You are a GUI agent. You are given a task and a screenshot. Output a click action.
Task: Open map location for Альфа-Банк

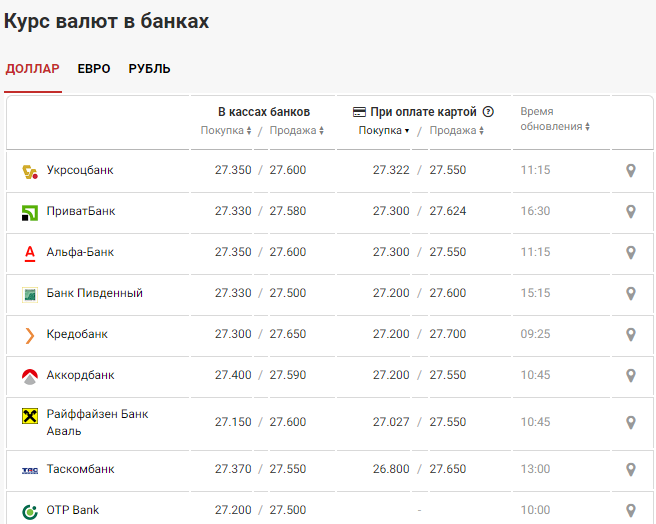[630, 253]
